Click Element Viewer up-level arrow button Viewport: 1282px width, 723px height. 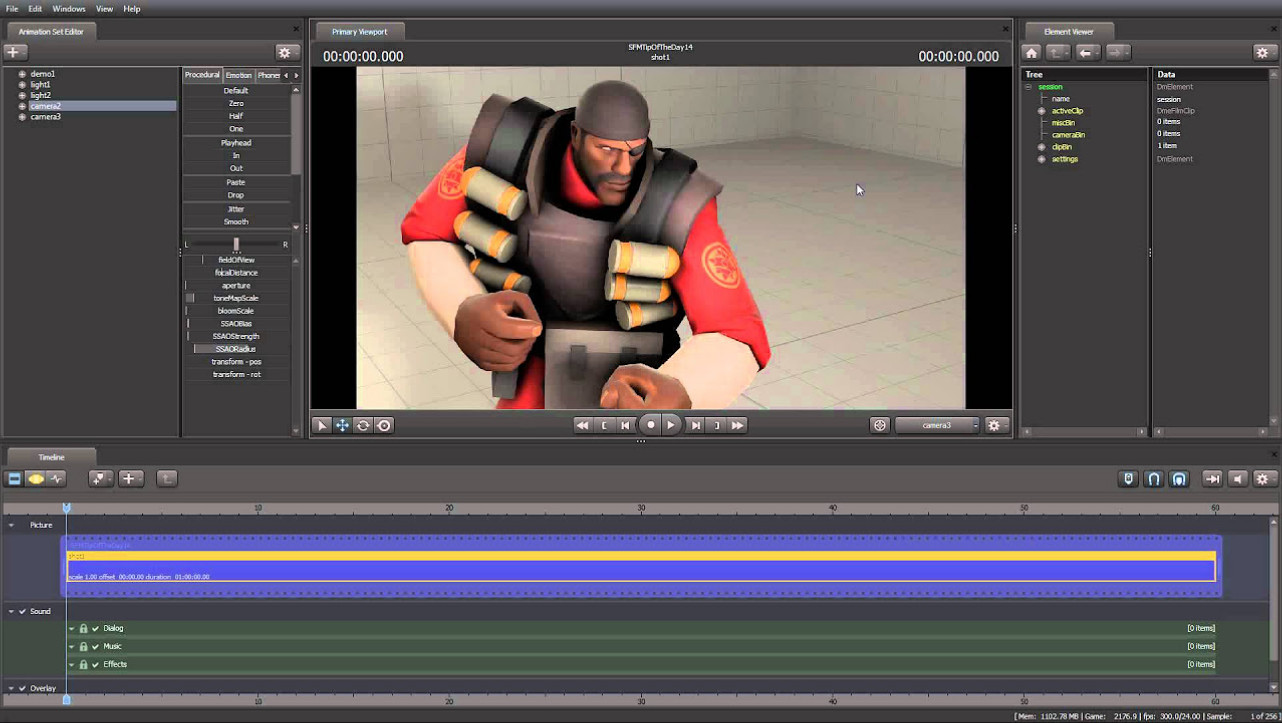click(x=1058, y=52)
